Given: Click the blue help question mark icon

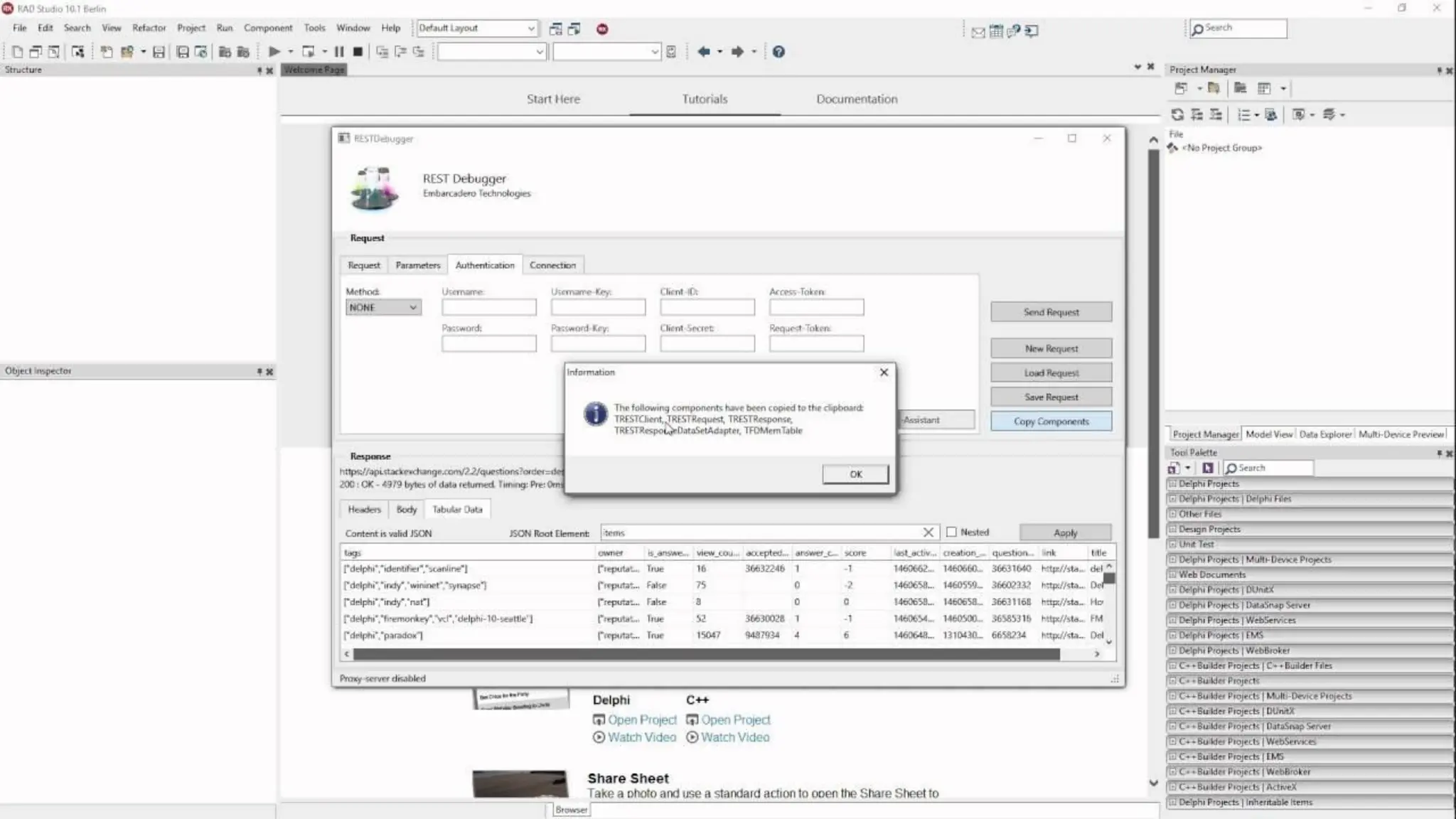Looking at the screenshot, I should coord(778,52).
